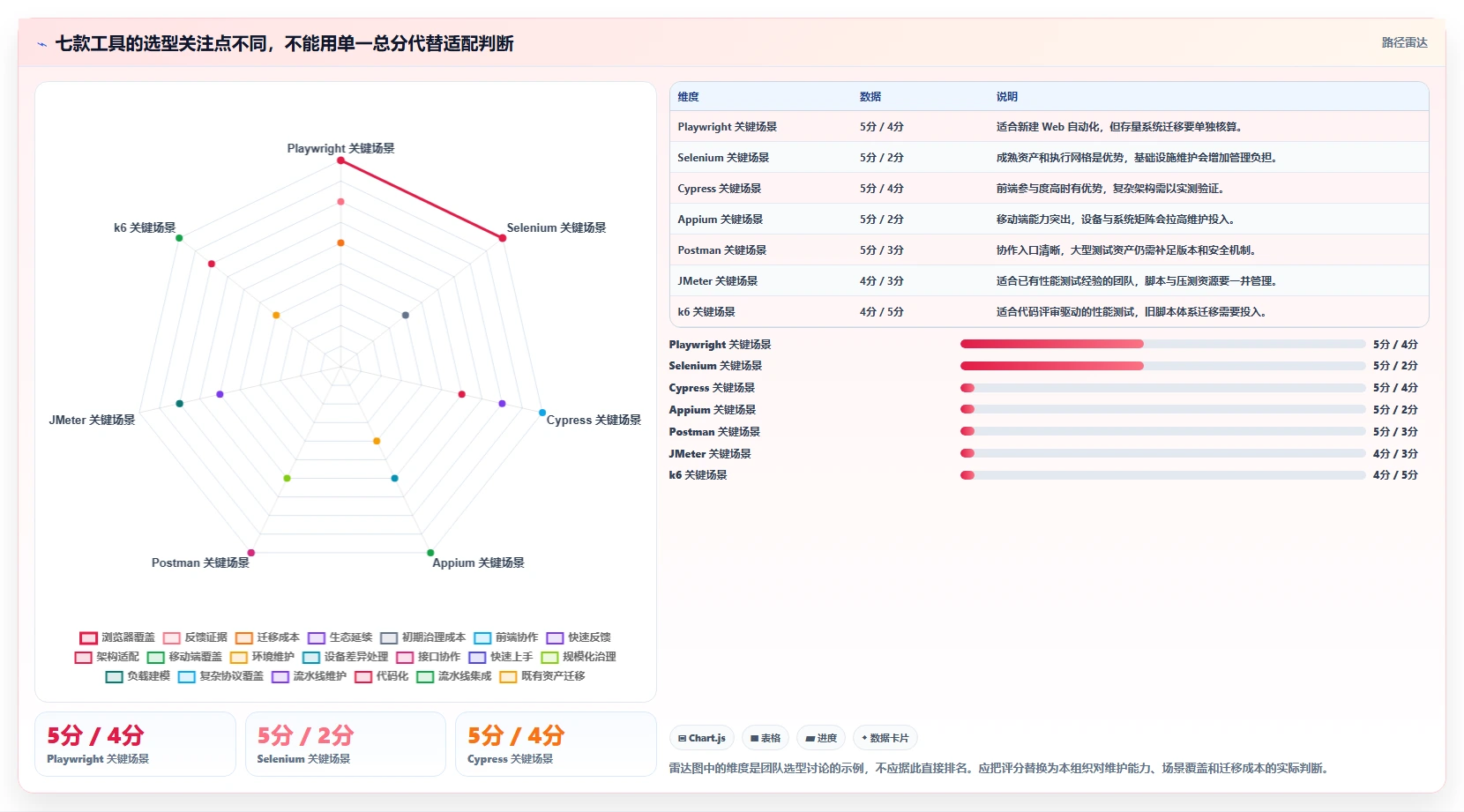This screenshot has height=812, width=1464.
Task: Click the k6 关键场景 progress bar
Action: (1162, 475)
